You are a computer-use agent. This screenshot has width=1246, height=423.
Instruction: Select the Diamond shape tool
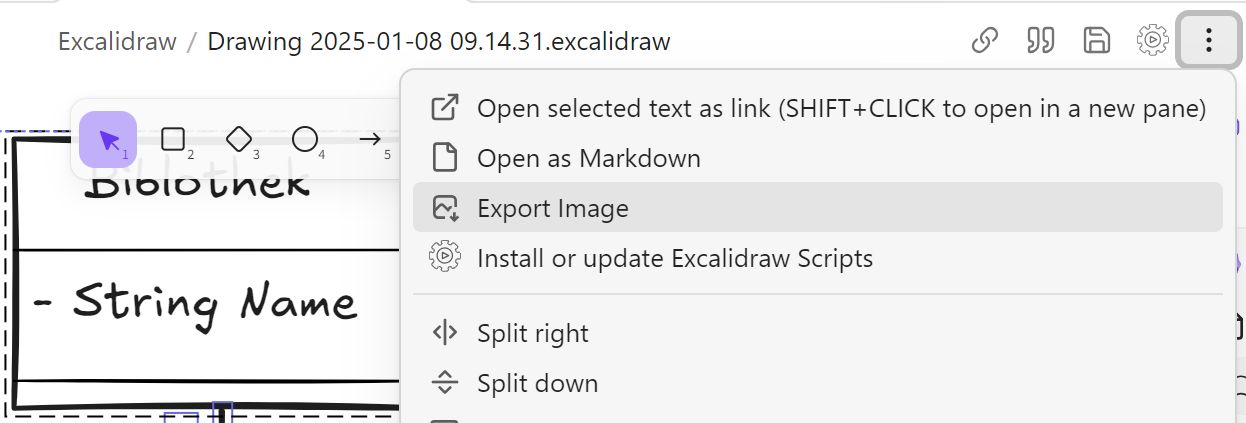[x=239, y=139]
